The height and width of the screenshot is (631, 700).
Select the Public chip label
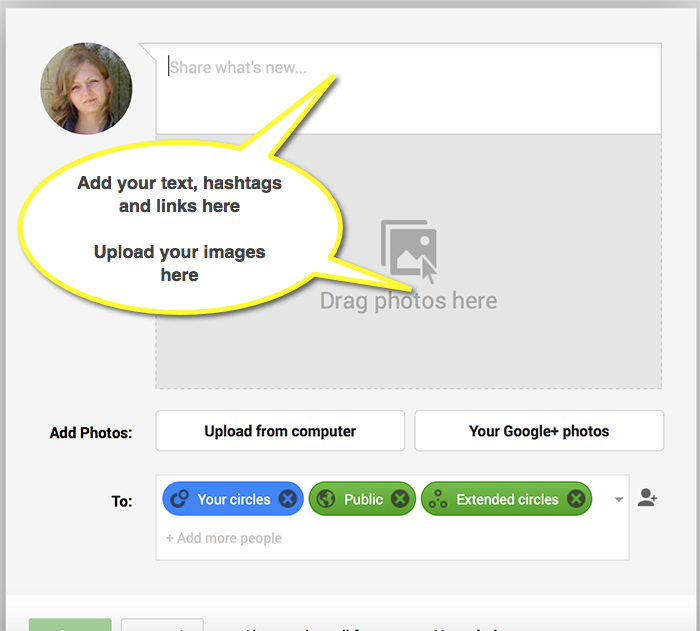click(x=363, y=499)
